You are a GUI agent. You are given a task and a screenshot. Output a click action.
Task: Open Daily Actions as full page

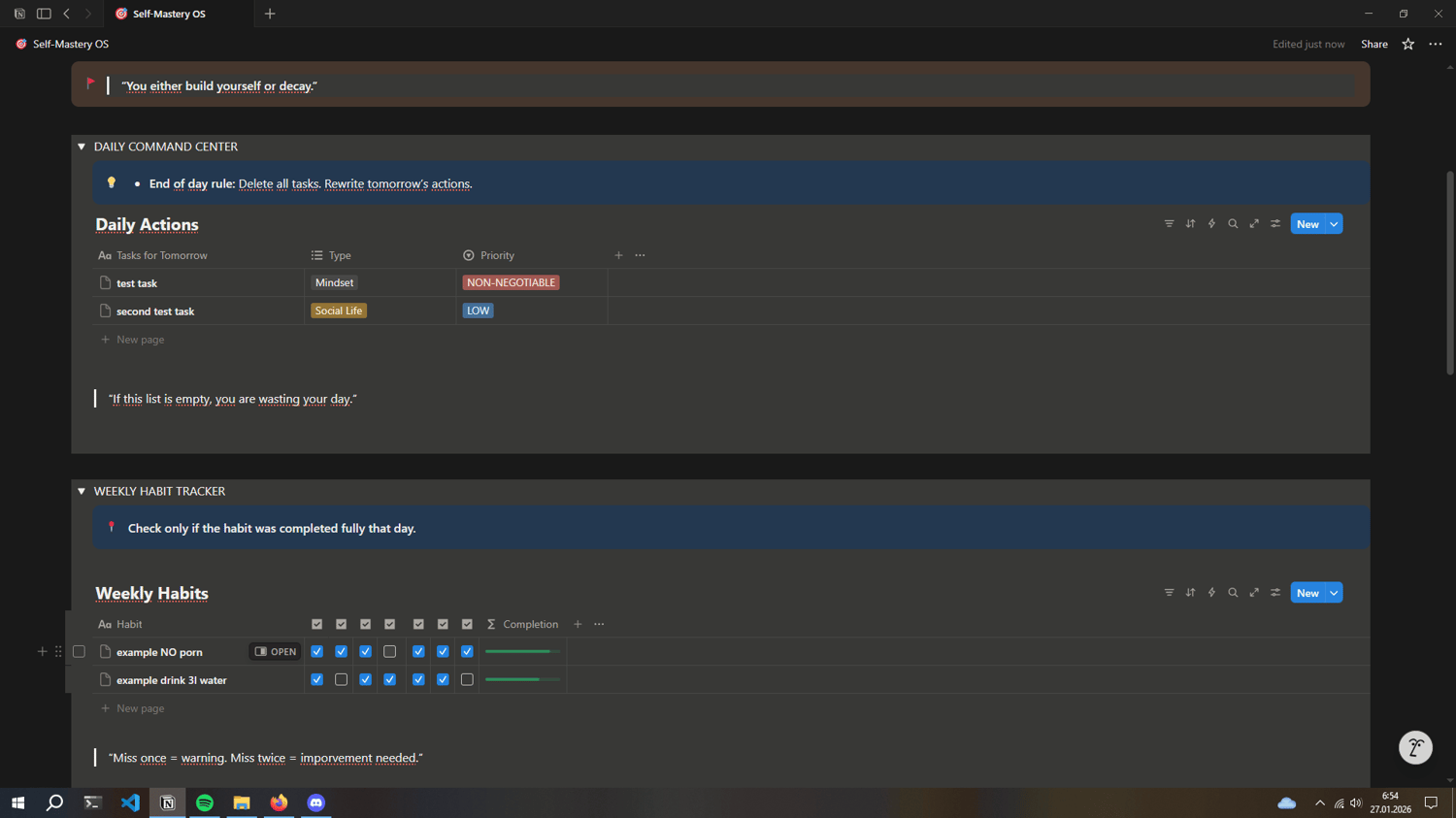pyautogui.click(x=1254, y=224)
